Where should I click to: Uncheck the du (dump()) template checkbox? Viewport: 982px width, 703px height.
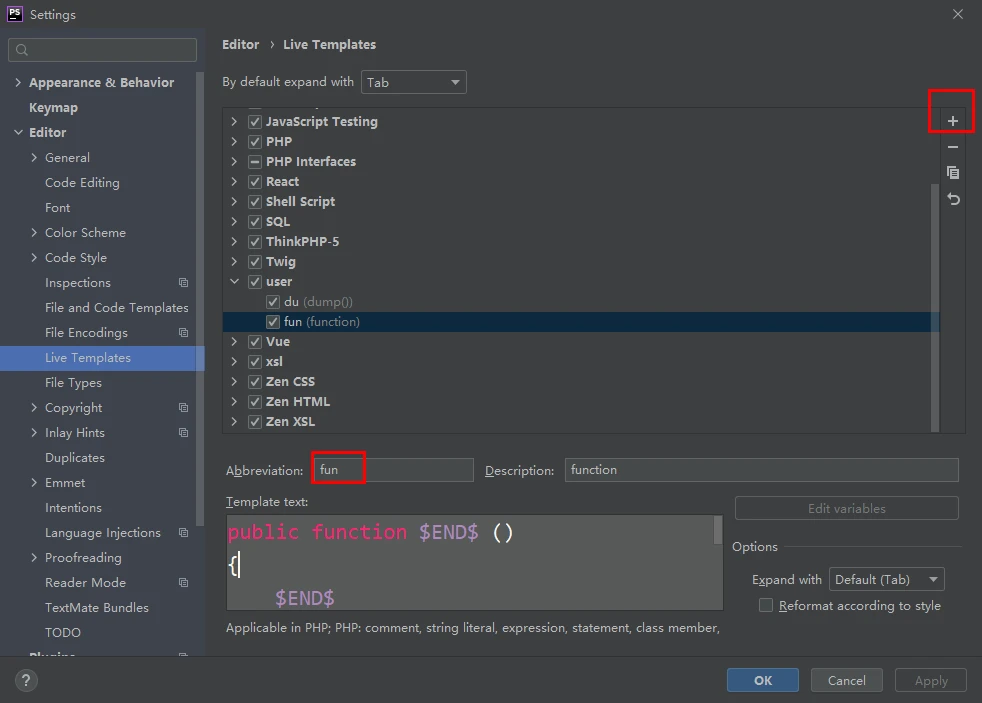coord(273,302)
